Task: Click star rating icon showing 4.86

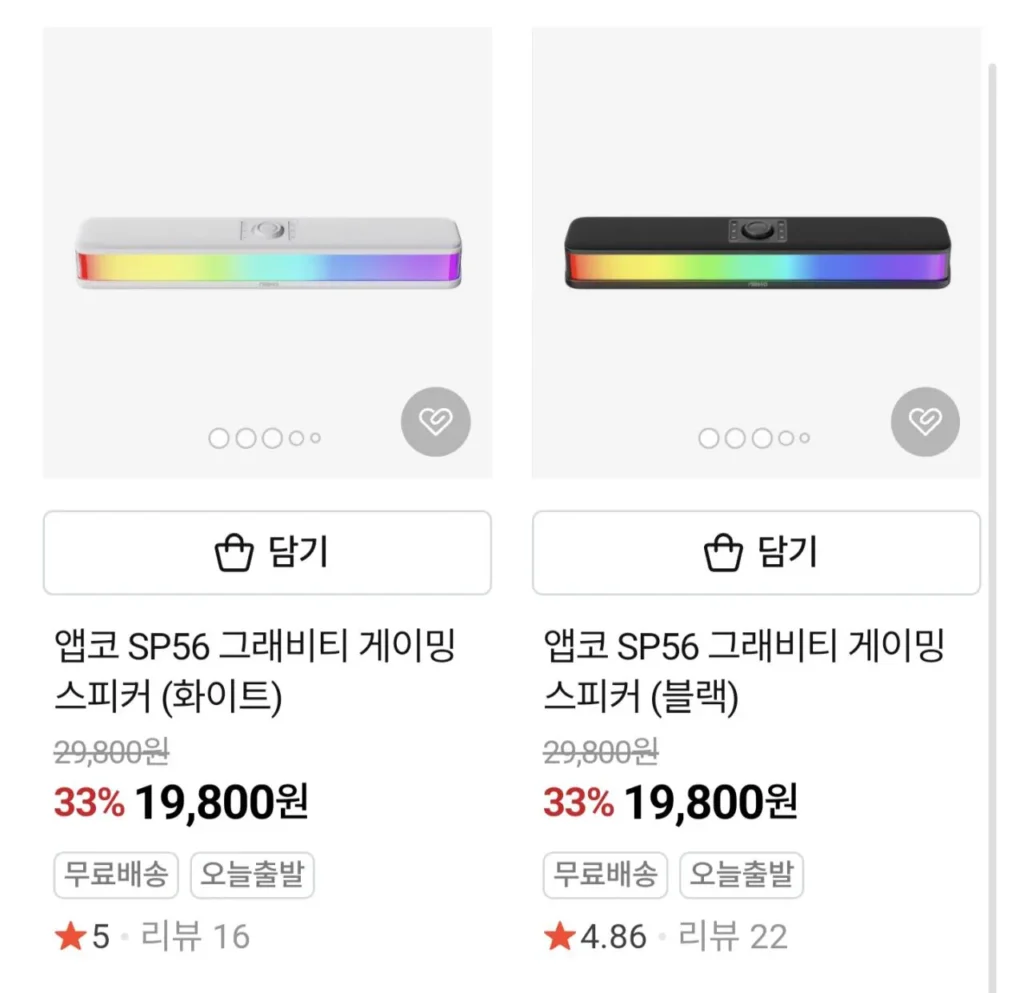Action: tap(559, 937)
